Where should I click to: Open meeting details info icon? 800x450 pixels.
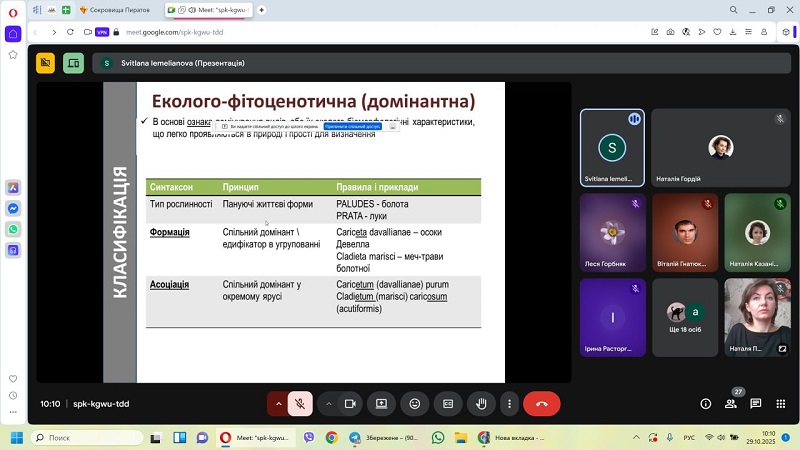pos(706,404)
